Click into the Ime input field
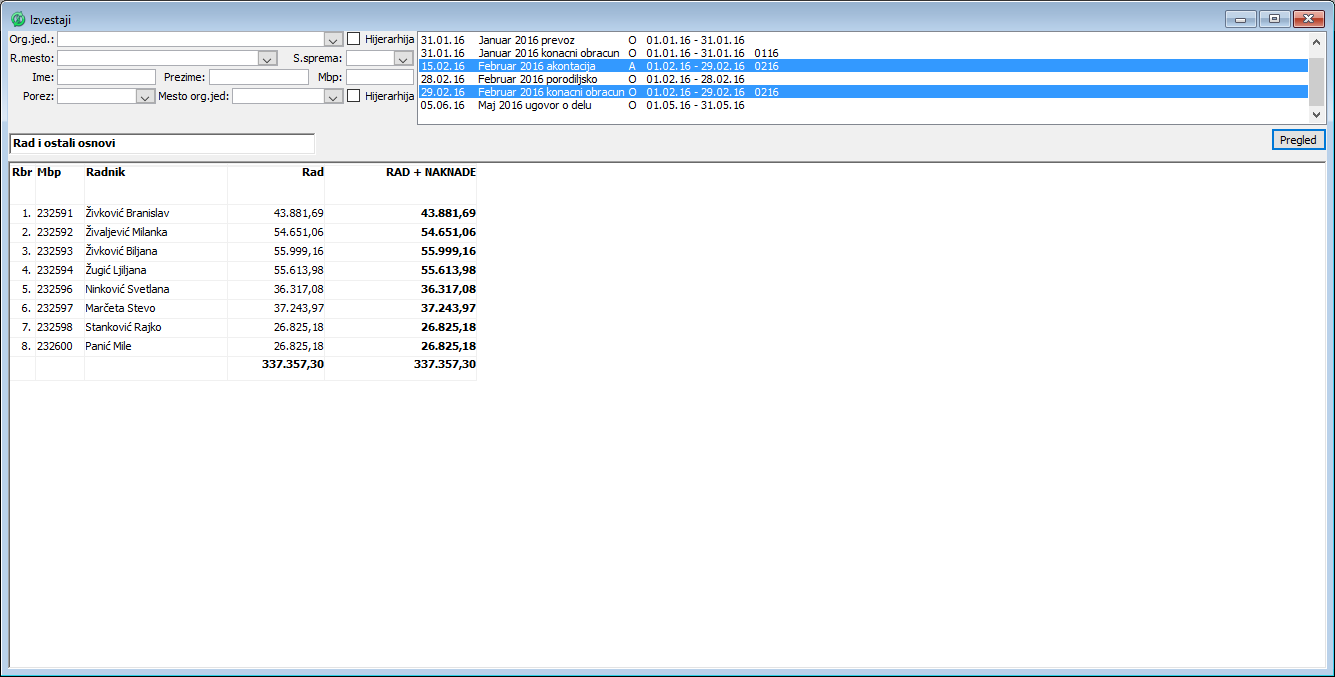Screen dimensions: 1335x677 coord(107,77)
